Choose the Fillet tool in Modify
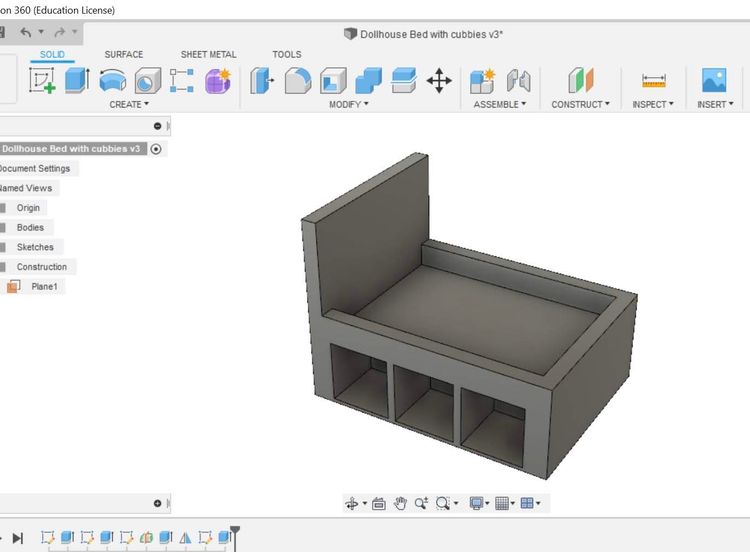The image size is (750, 552). point(297,81)
